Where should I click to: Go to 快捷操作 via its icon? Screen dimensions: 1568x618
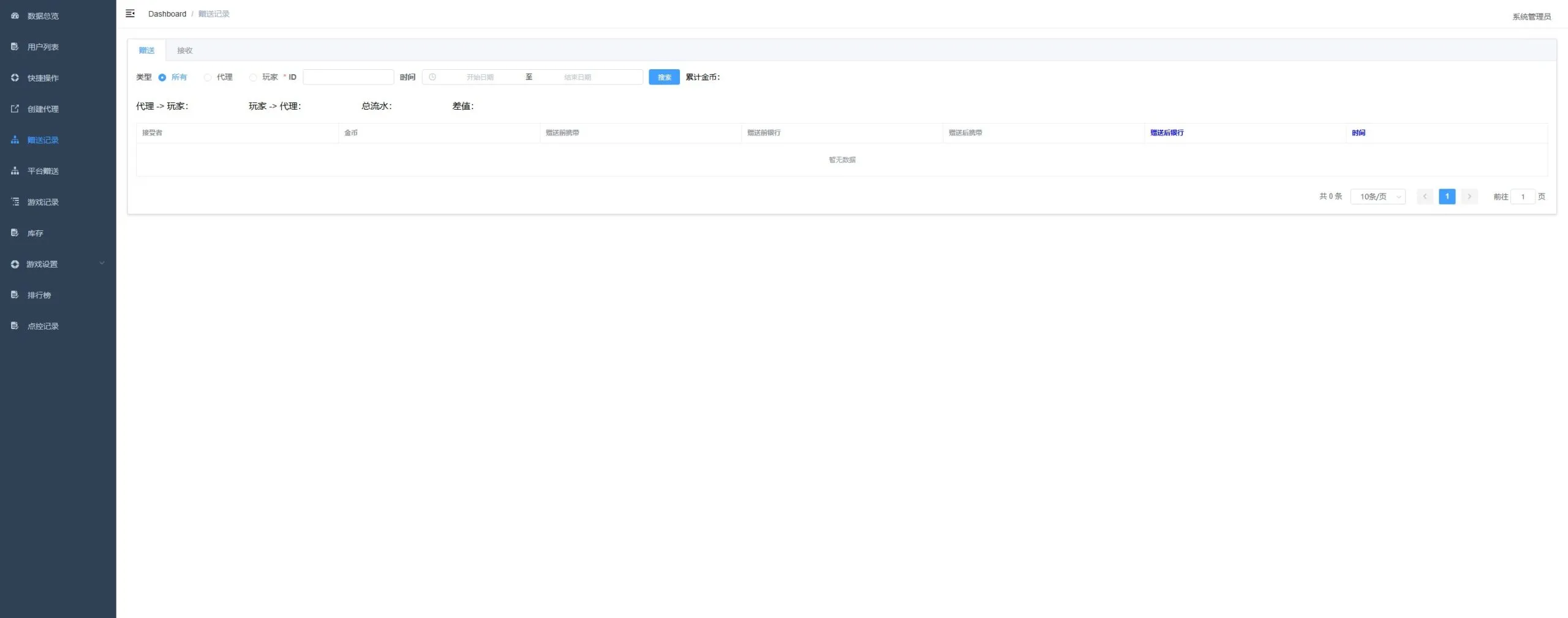tap(15, 78)
